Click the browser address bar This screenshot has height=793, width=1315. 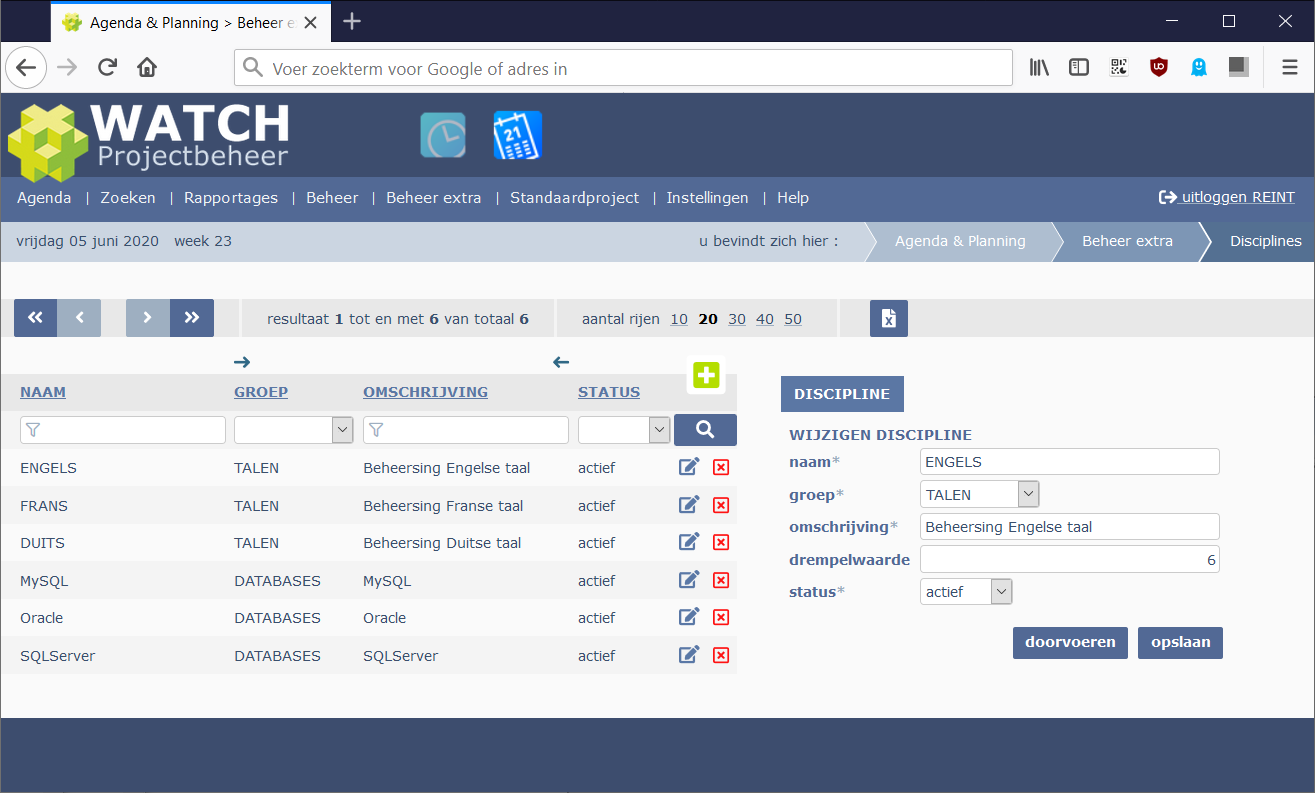coord(623,68)
